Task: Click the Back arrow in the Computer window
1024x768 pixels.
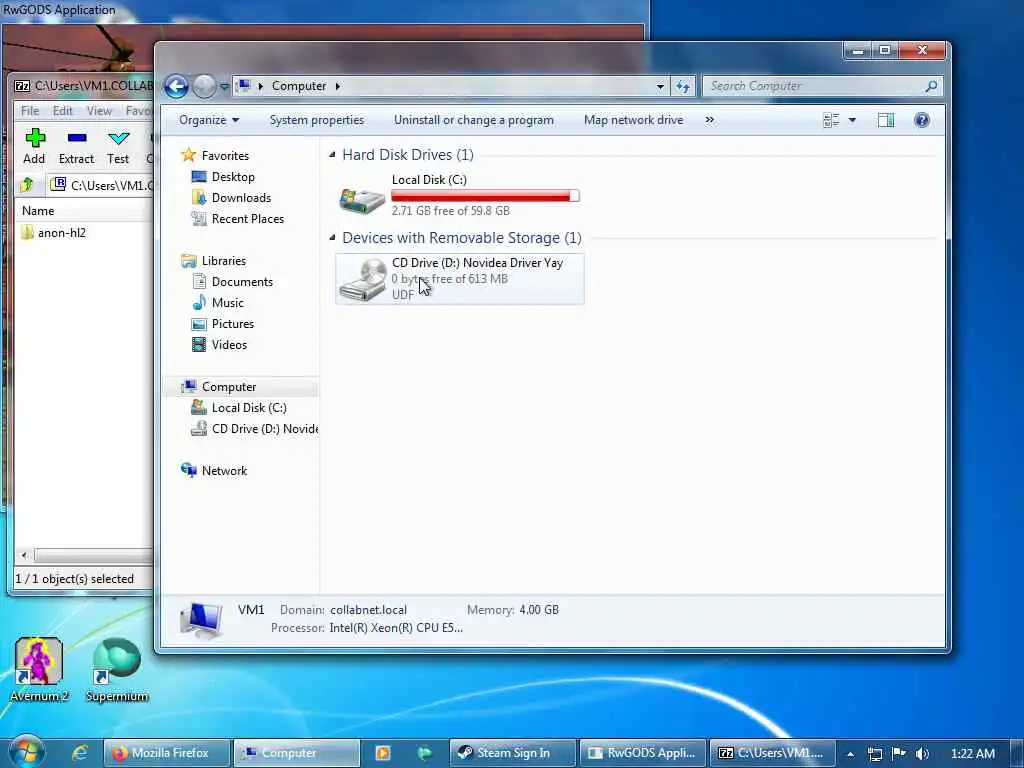Action: click(176, 86)
